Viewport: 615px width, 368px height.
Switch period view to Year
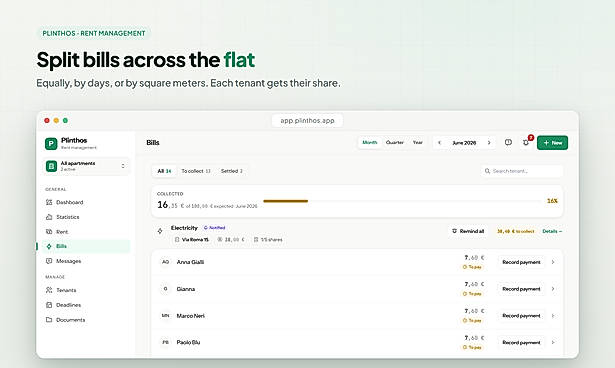click(x=417, y=142)
